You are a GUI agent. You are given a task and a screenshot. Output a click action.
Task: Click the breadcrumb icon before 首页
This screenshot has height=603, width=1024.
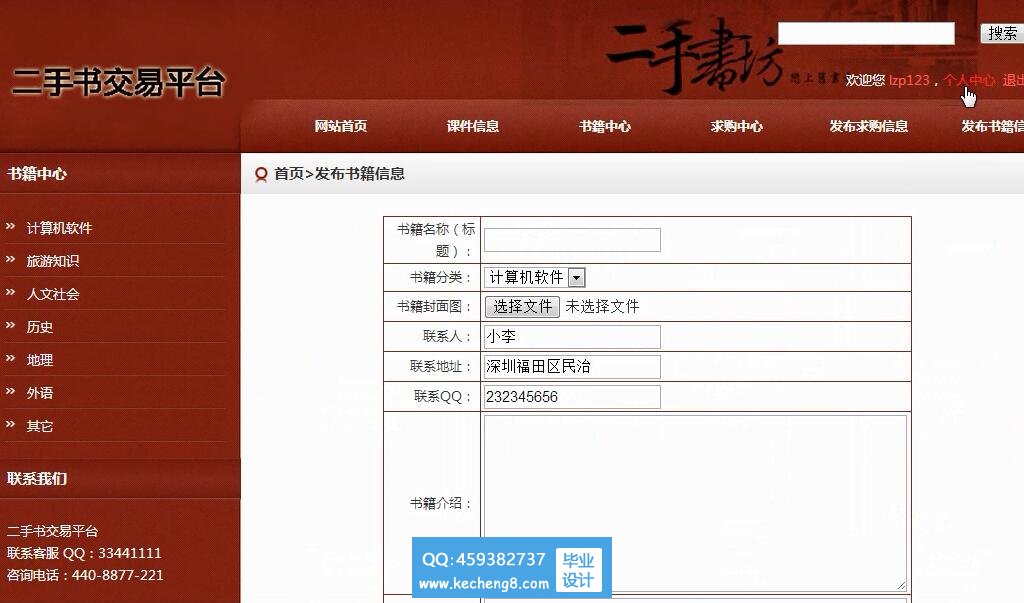pyautogui.click(x=261, y=174)
